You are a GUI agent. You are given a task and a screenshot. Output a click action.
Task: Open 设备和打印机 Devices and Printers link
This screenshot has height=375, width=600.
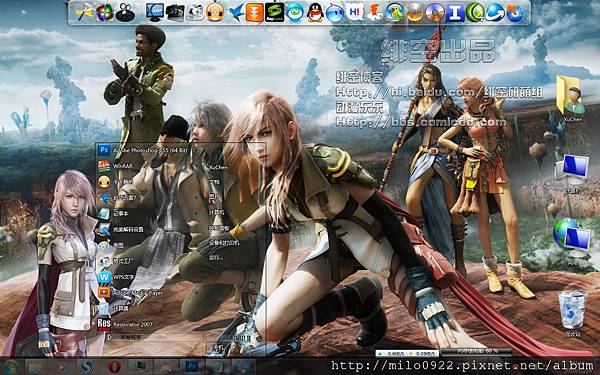coord(224,243)
